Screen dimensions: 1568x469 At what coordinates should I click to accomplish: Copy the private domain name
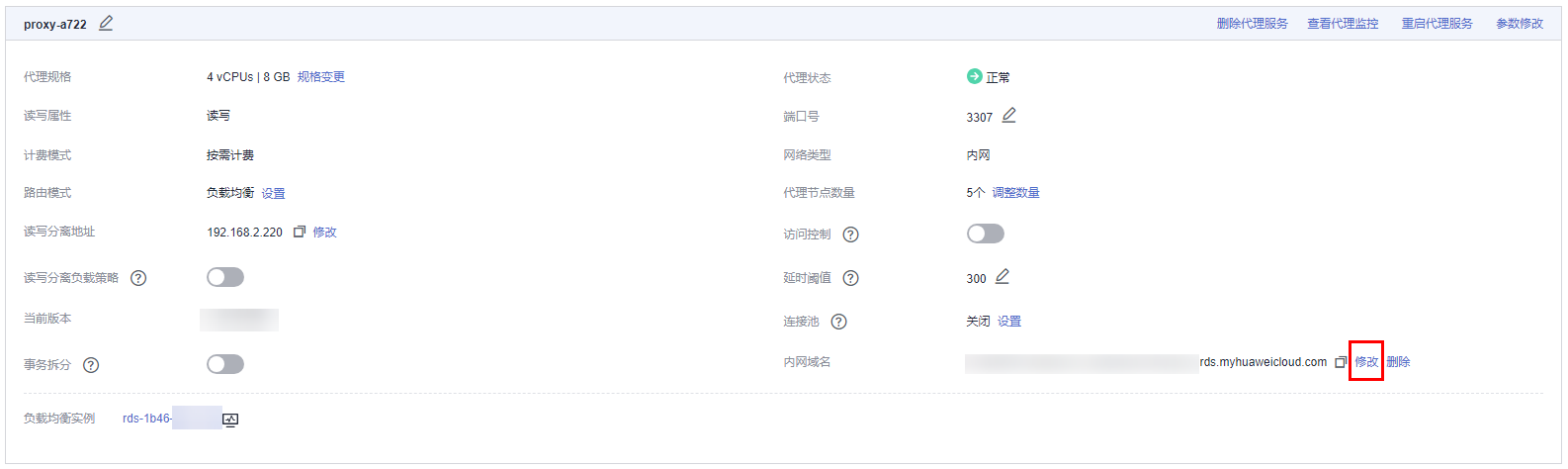point(1341,362)
